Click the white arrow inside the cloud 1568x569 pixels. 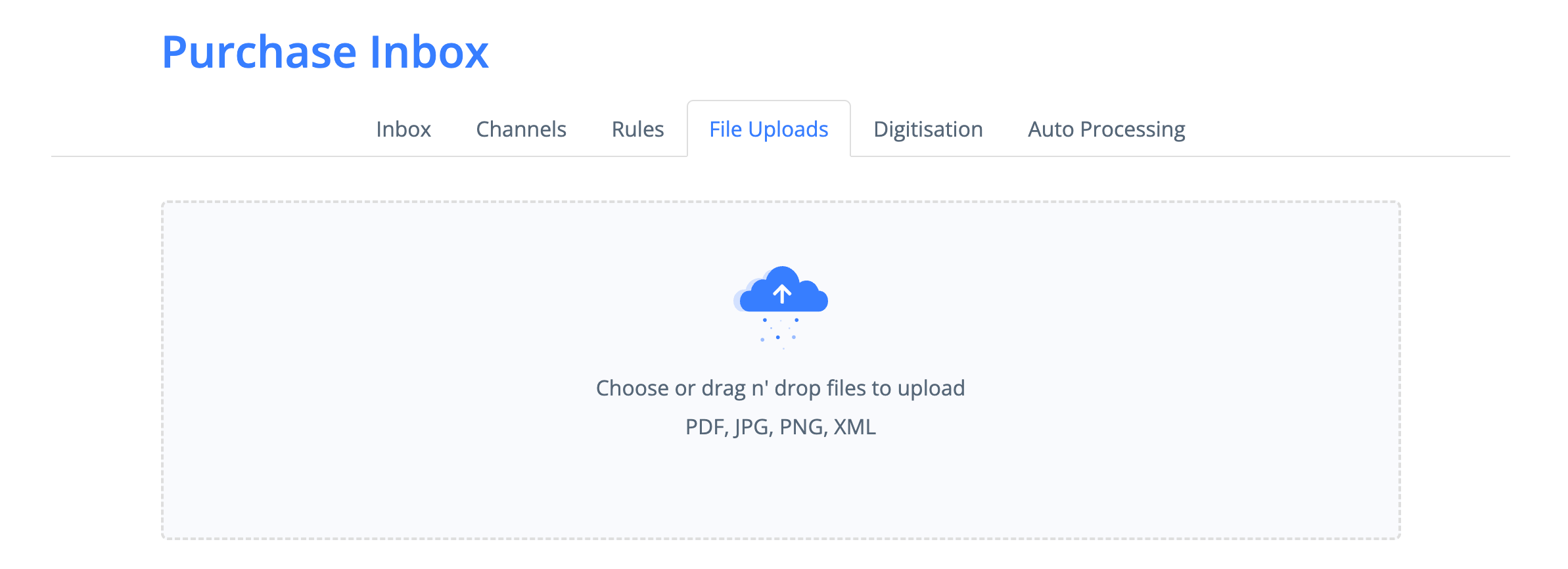(782, 293)
